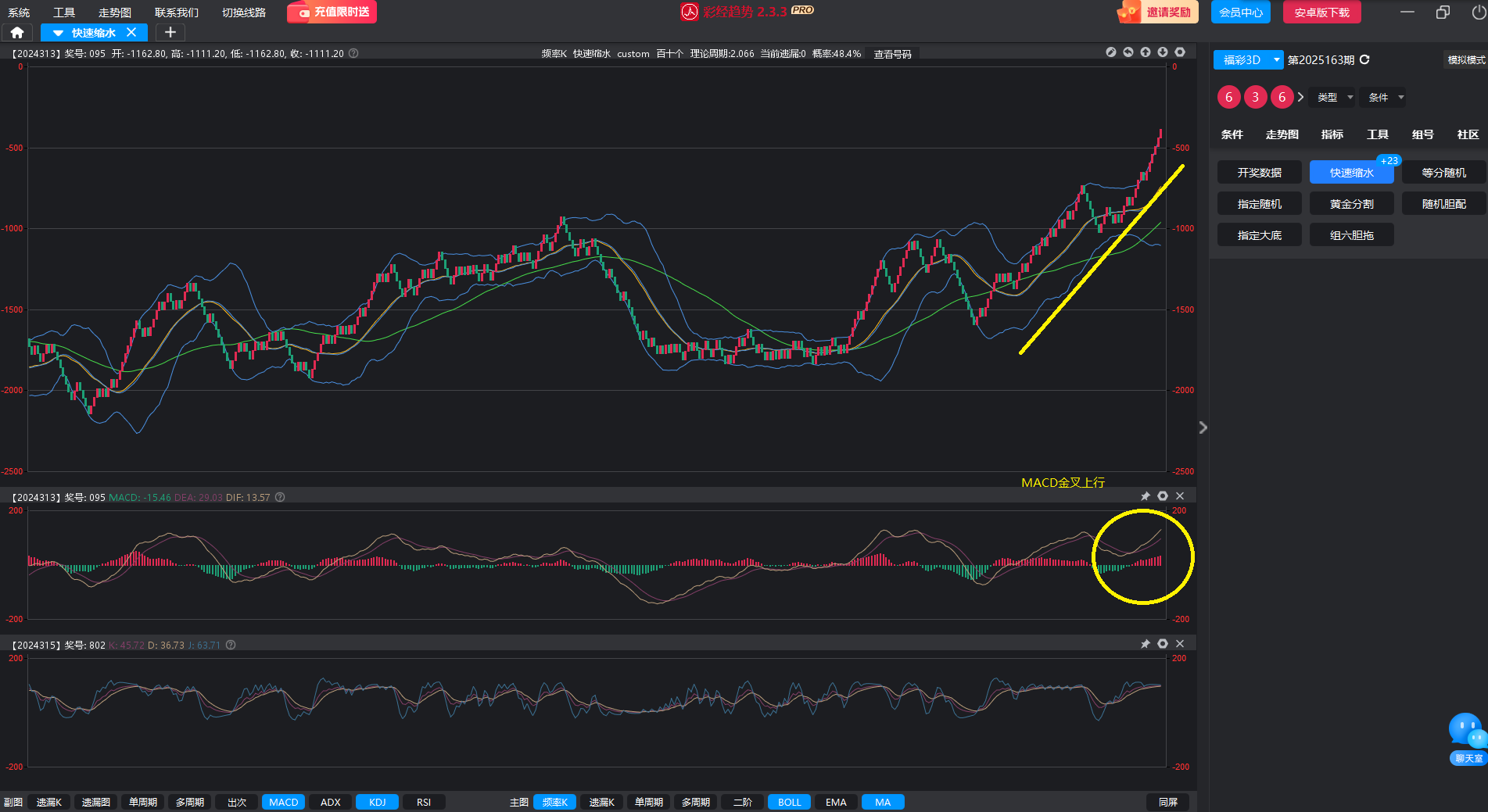Image resolution: width=1488 pixels, height=812 pixels.
Task: Add a new tab with plus button
Action: click(170, 33)
